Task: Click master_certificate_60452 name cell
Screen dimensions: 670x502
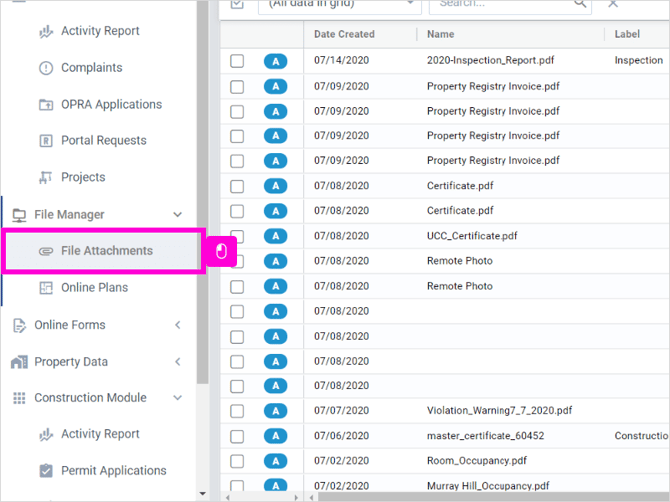Action: (485, 436)
